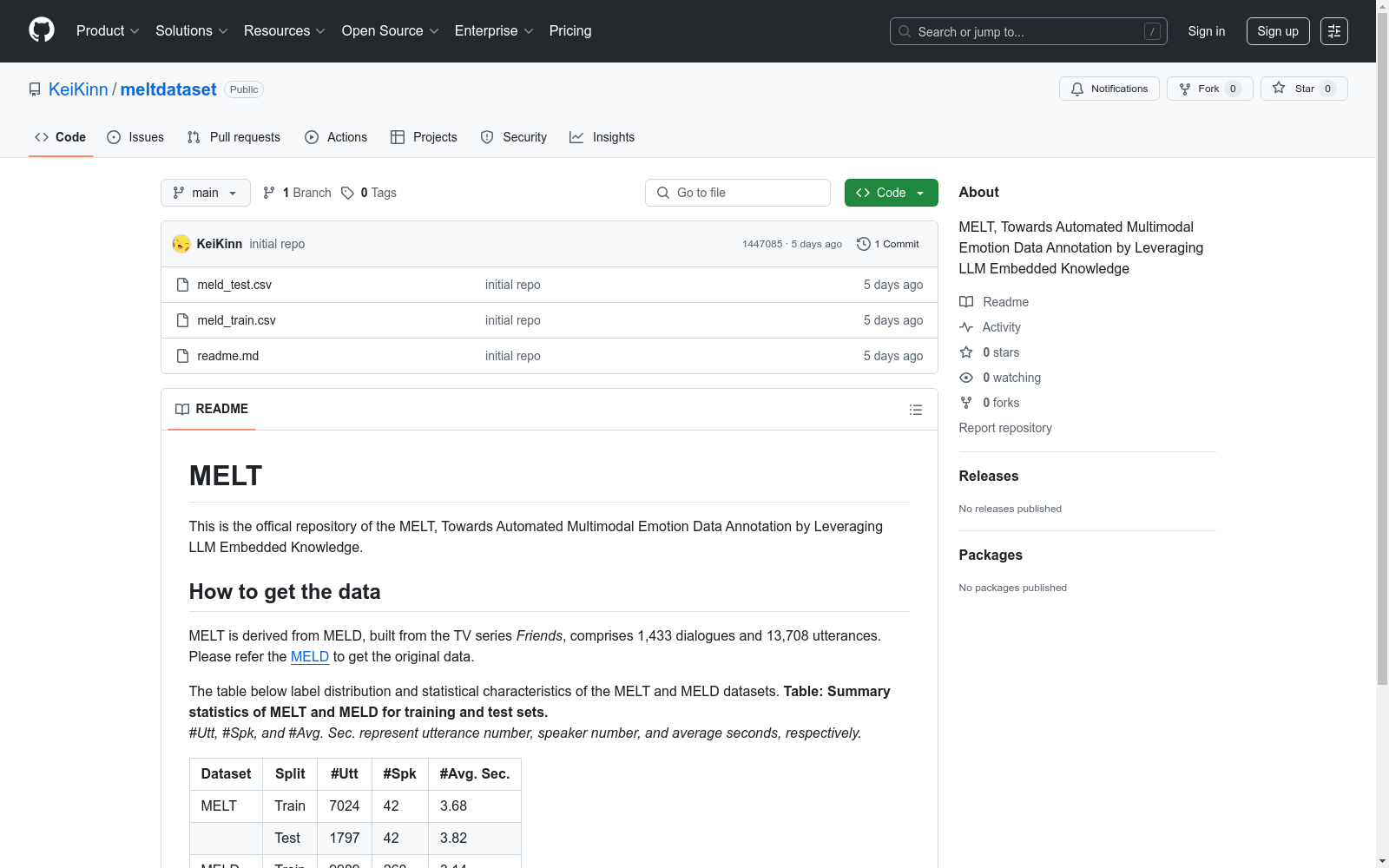Screen dimensions: 1389x868
Task: Click the Sign in link
Action: coord(1207,31)
